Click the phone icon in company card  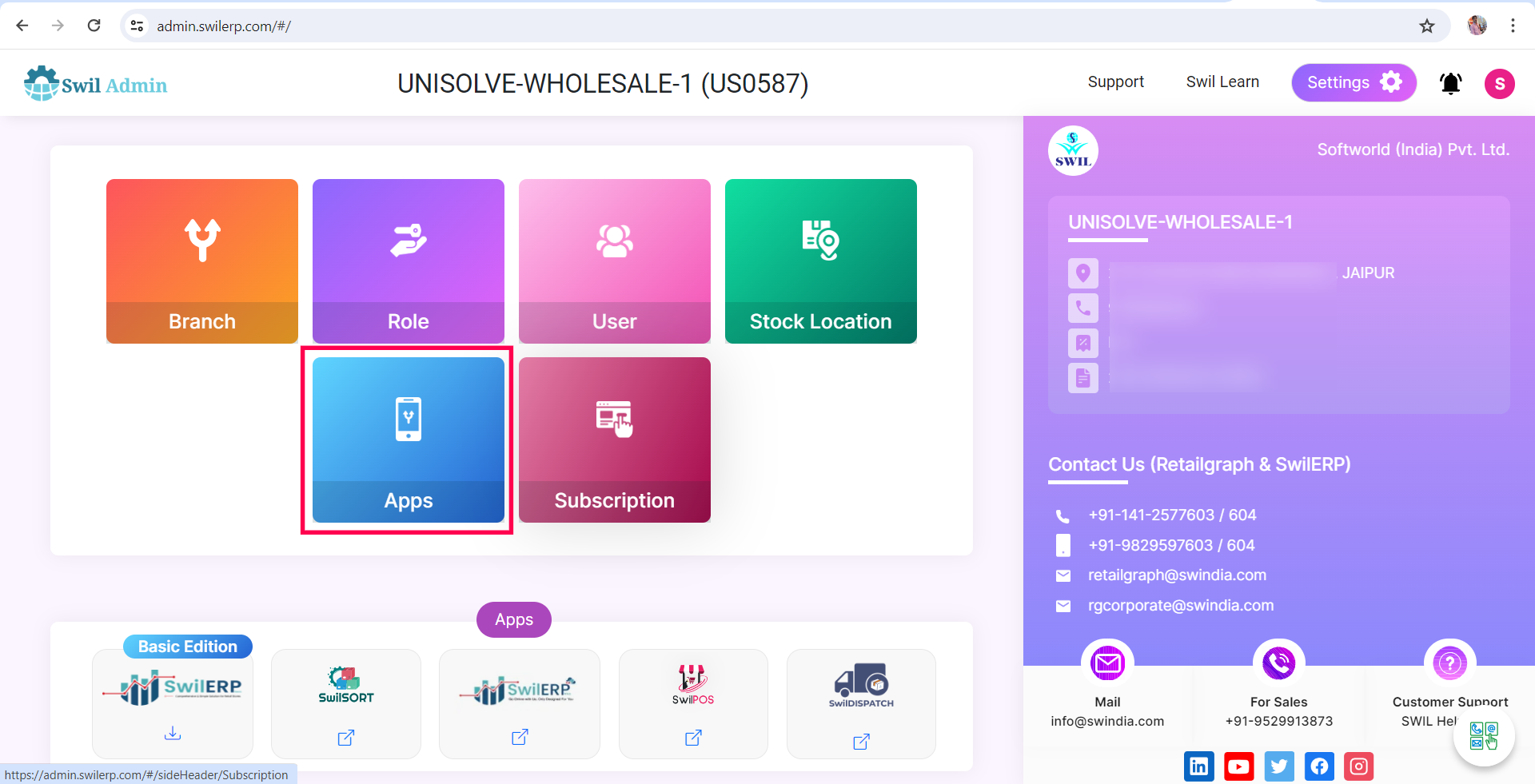click(1083, 308)
